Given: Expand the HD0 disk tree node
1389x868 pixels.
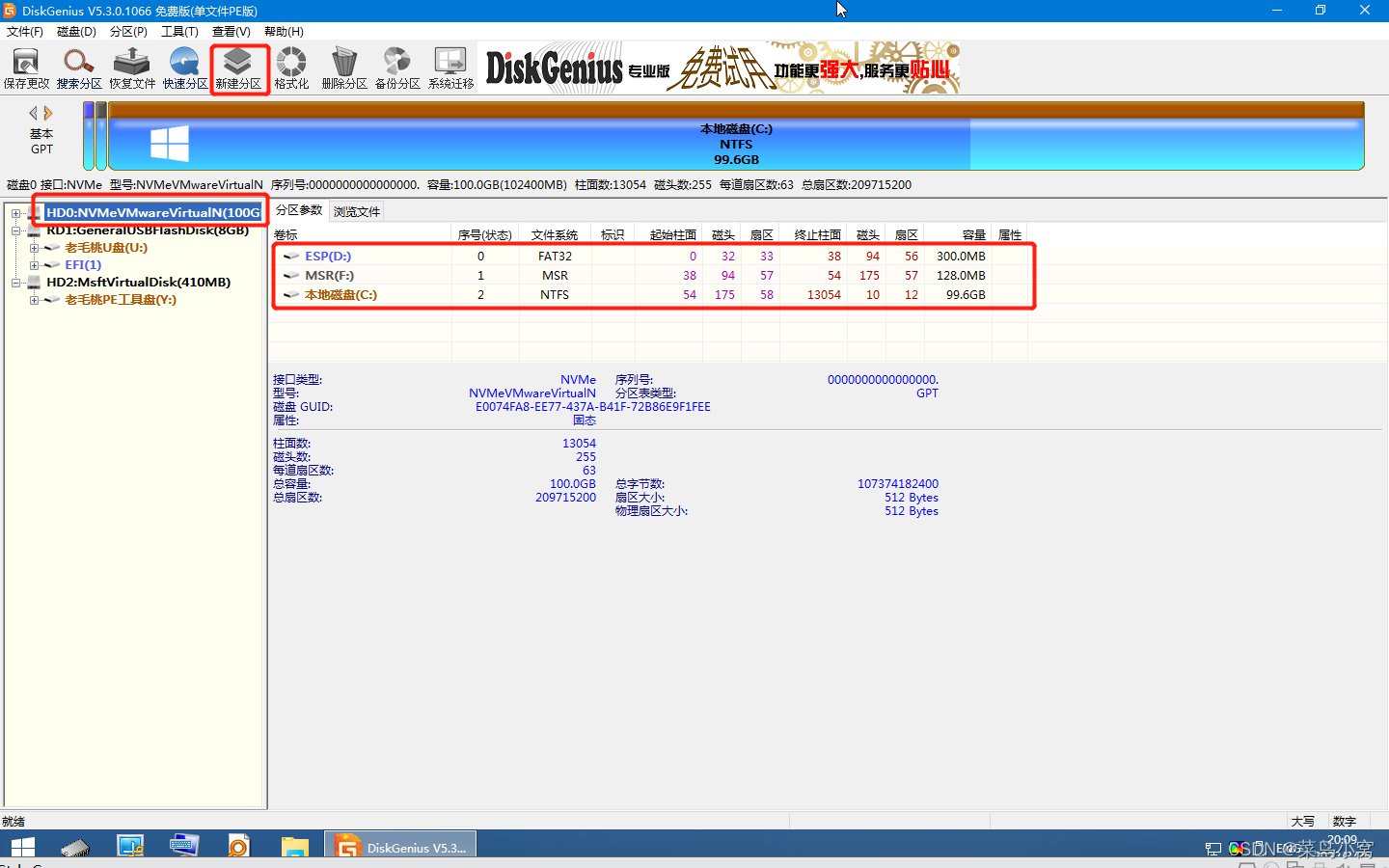Looking at the screenshot, I should 15,213.
